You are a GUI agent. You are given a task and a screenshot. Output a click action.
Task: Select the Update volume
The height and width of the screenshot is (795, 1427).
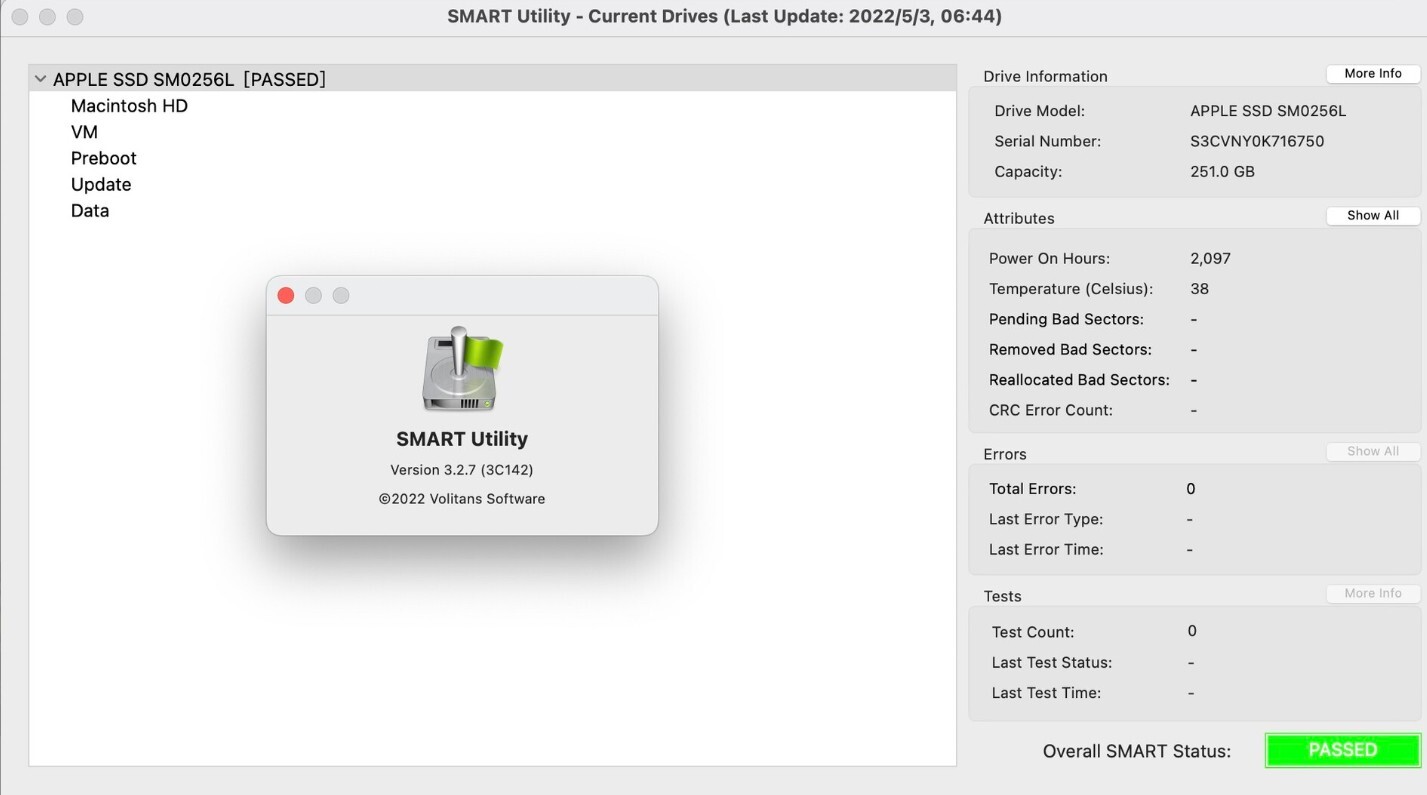101,185
